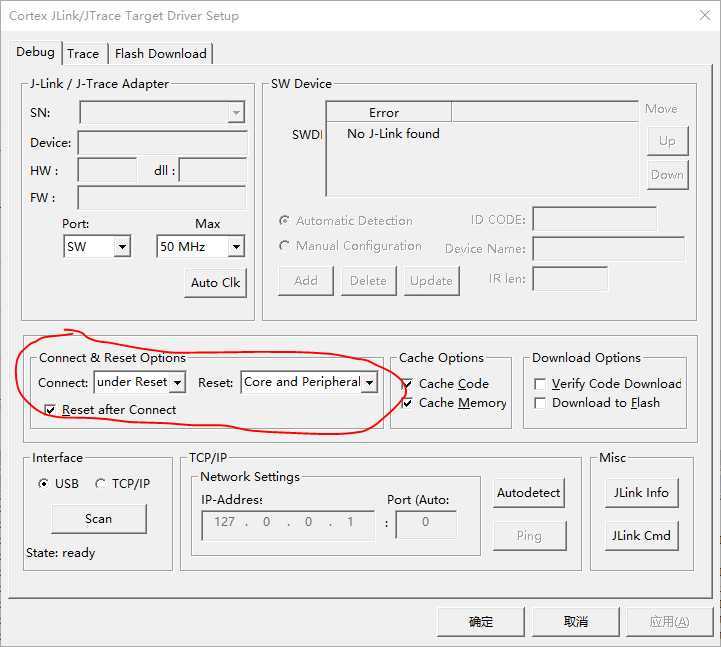Click the HW version field

107,170
